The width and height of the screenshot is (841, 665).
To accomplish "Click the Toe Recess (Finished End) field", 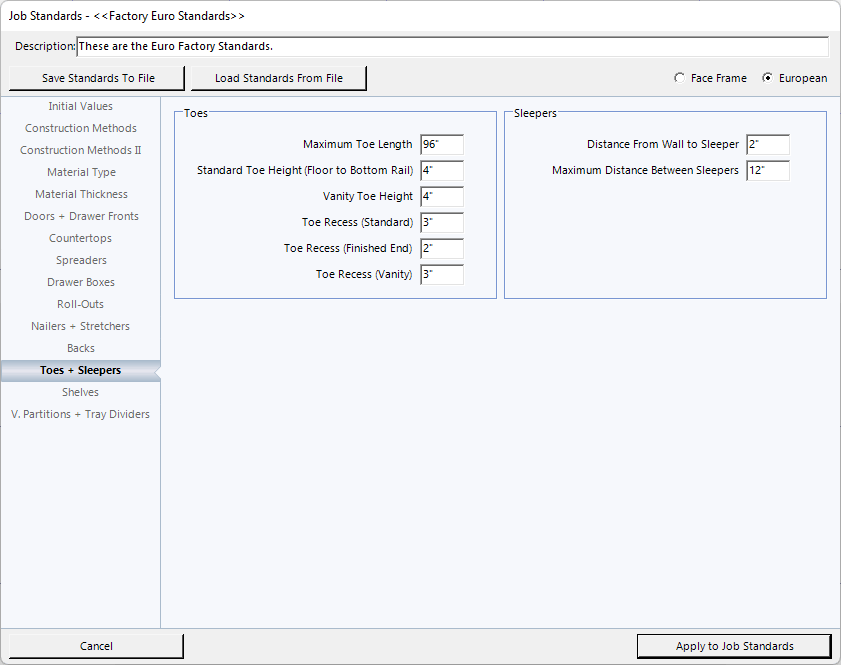I will click(441, 249).
